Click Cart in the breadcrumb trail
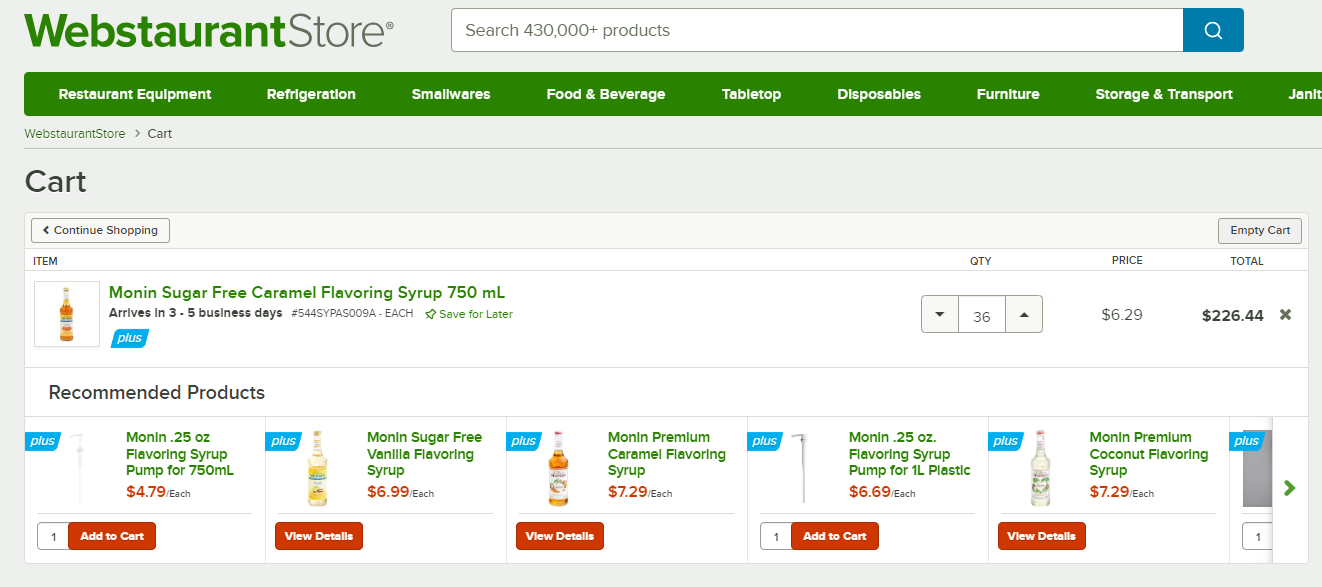 [x=160, y=133]
